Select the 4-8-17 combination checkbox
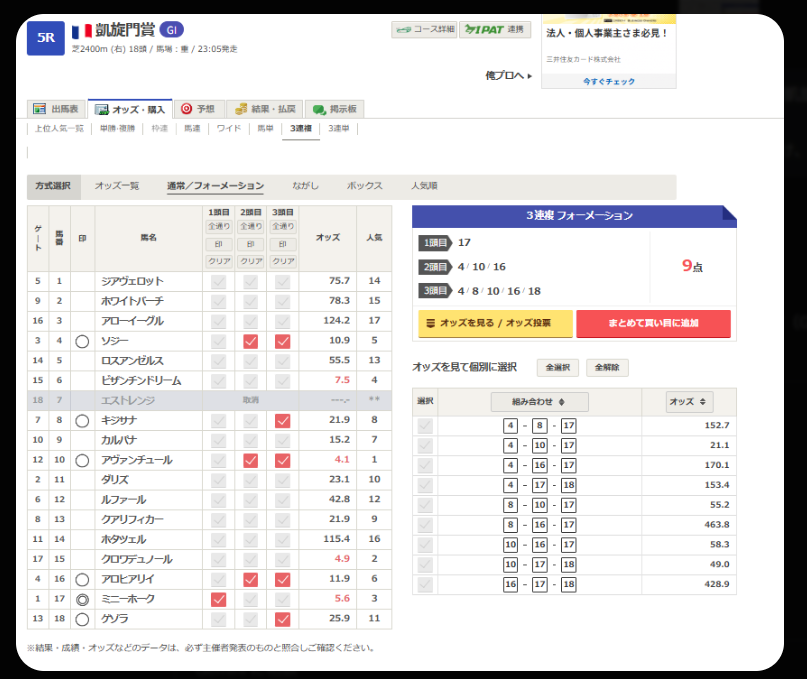 pos(425,426)
